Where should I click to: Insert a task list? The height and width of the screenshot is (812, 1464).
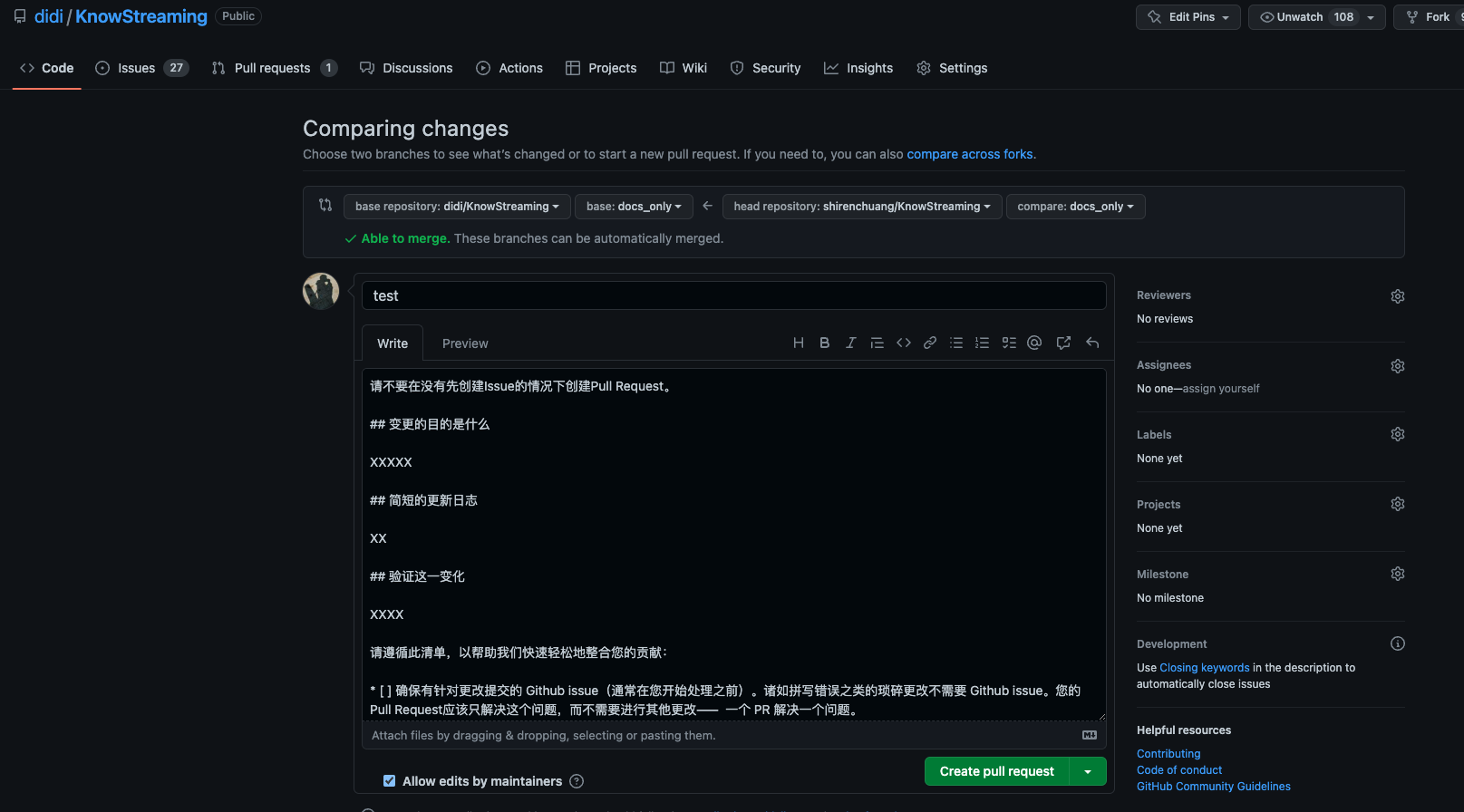tap(1009, 343)
